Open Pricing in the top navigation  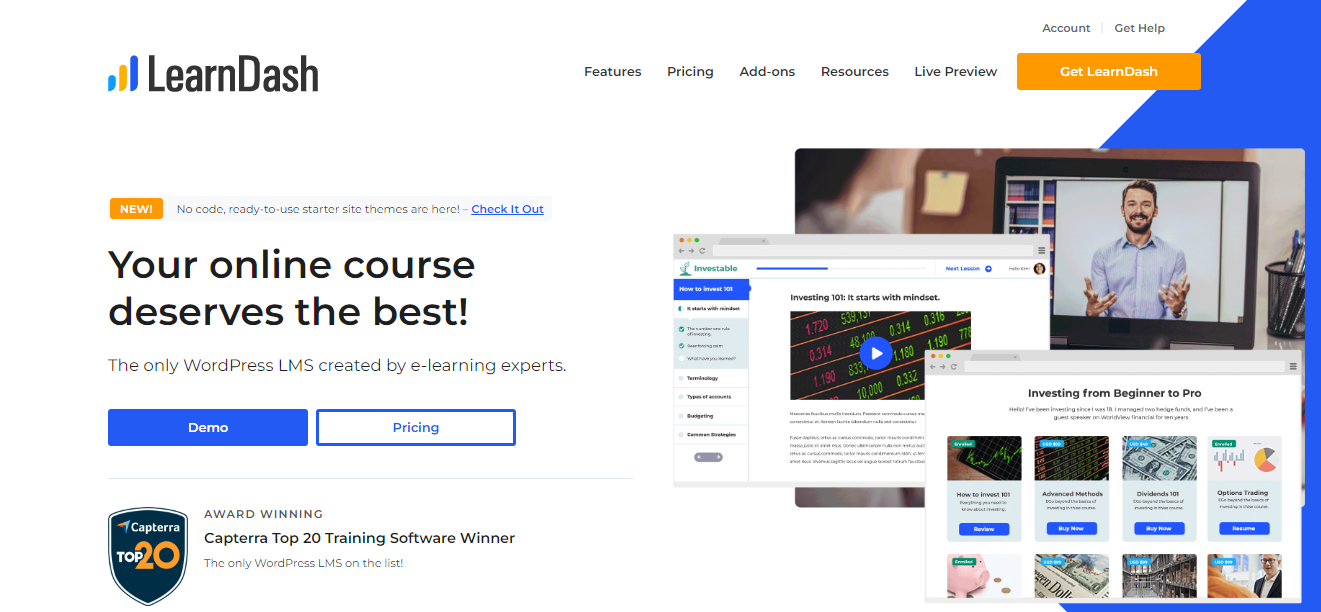690,71
